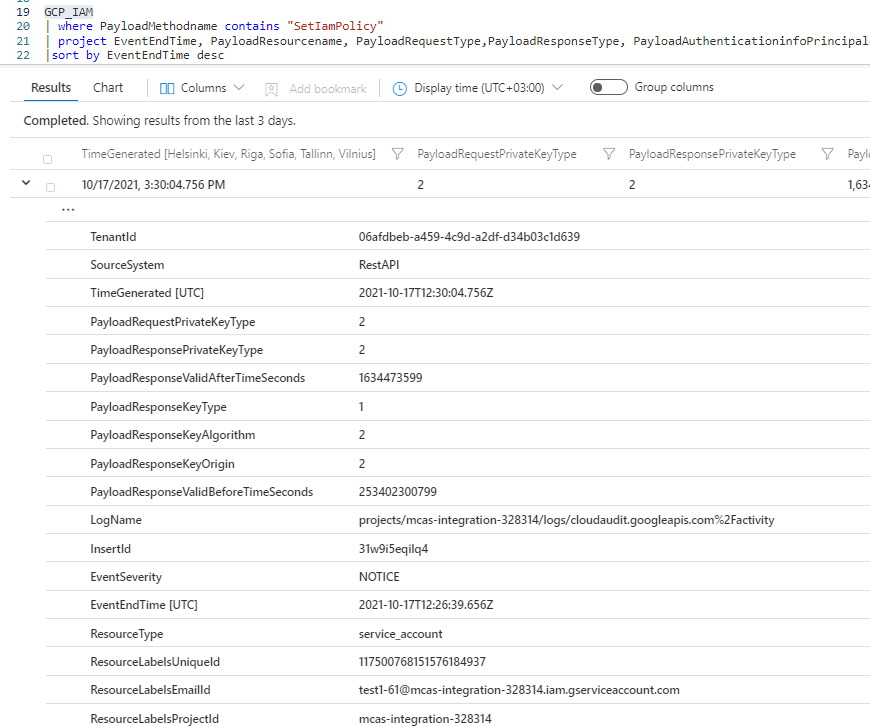Filter the PayloadResponsePrivateKeyType column
The height and width of the screenshot is (726, 870).
coord(827,154)
